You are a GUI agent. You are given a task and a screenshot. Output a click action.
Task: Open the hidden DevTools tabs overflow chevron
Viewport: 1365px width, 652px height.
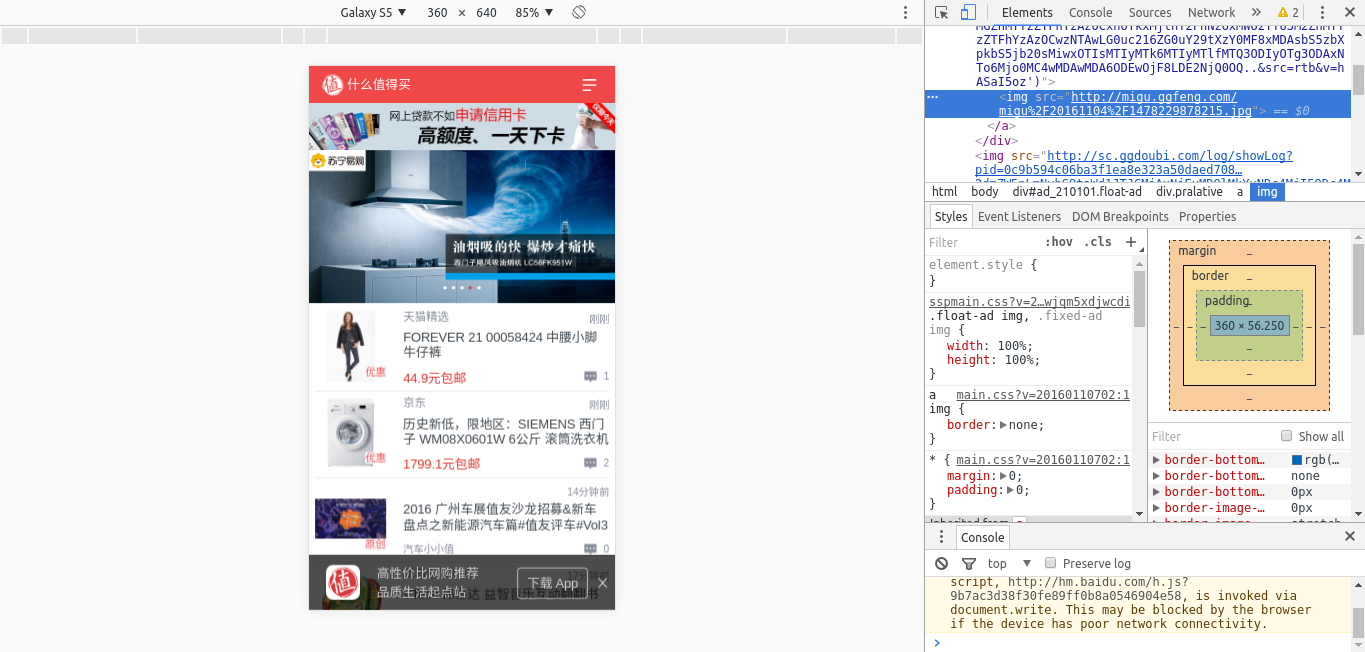click(1256, 12)
